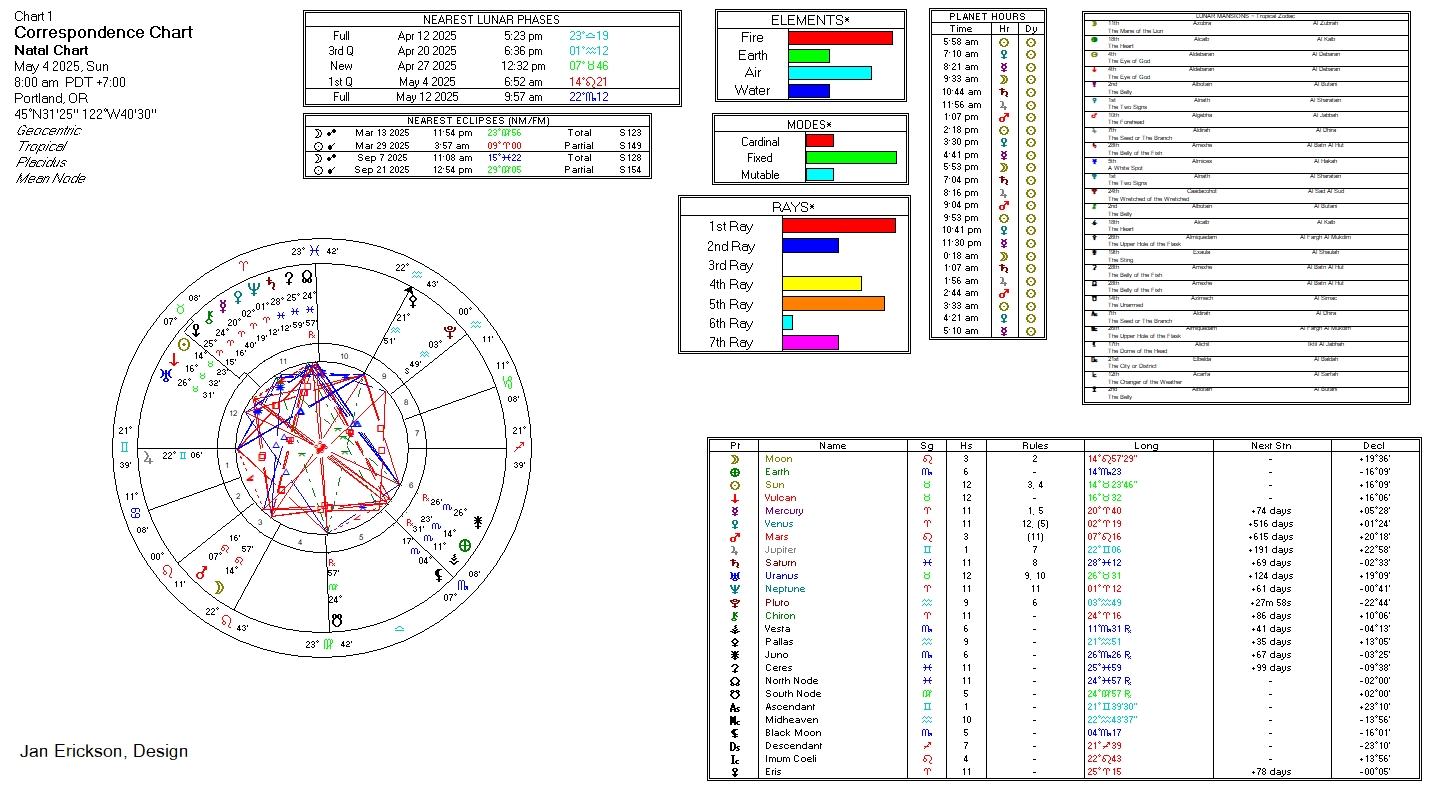Click the cyan Mutable bar in Modes
1437x789 pixels.
pos(819,175)
